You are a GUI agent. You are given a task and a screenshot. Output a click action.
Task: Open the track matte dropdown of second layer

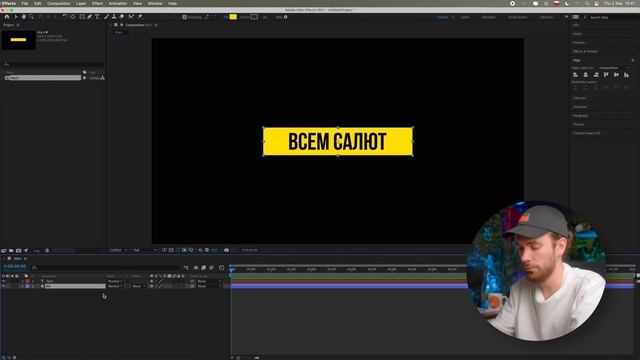coord(139,286)
